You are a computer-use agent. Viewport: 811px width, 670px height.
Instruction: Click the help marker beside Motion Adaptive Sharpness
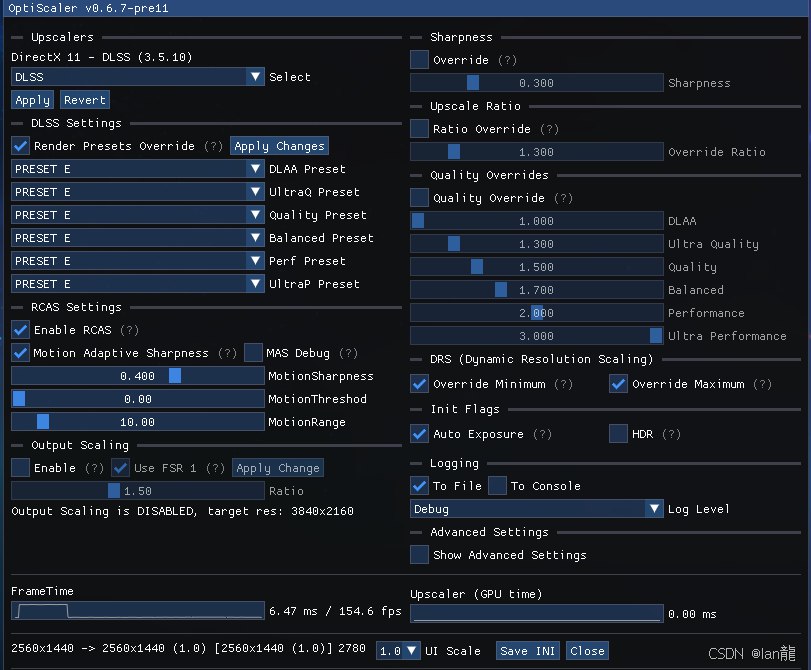click(x=227, y=353)
